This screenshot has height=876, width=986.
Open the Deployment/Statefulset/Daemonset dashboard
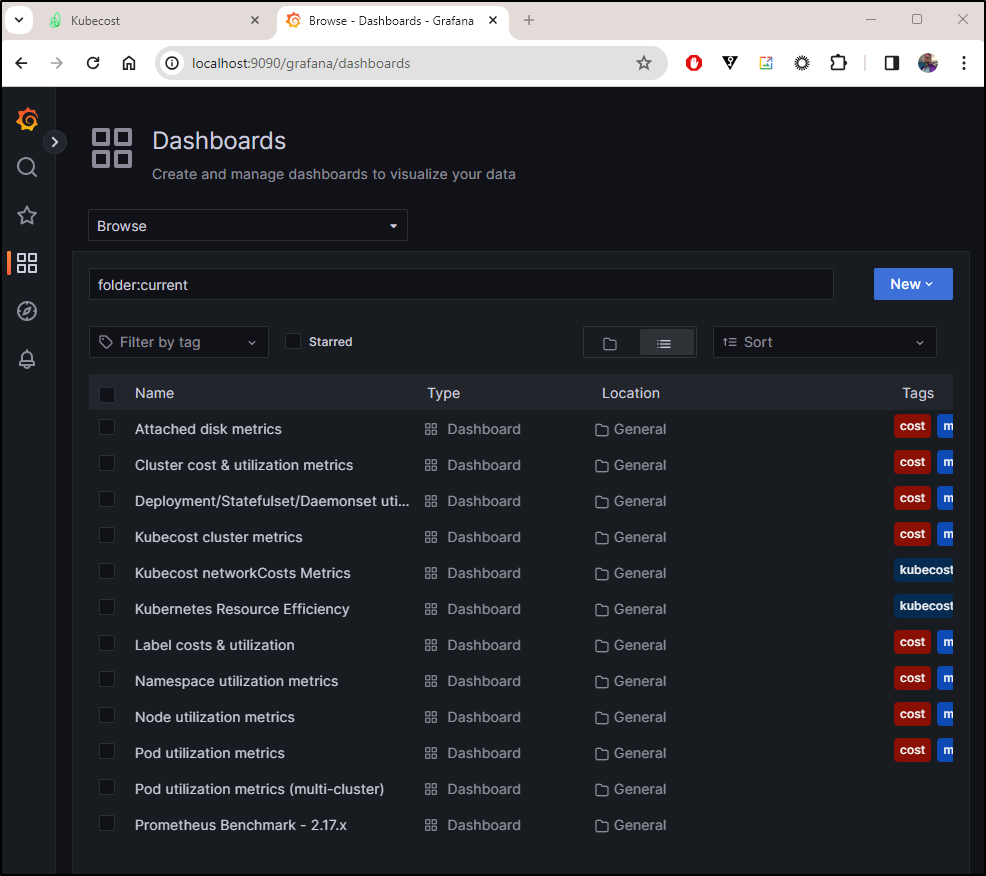pyautogui.click(x=272, y=501)
